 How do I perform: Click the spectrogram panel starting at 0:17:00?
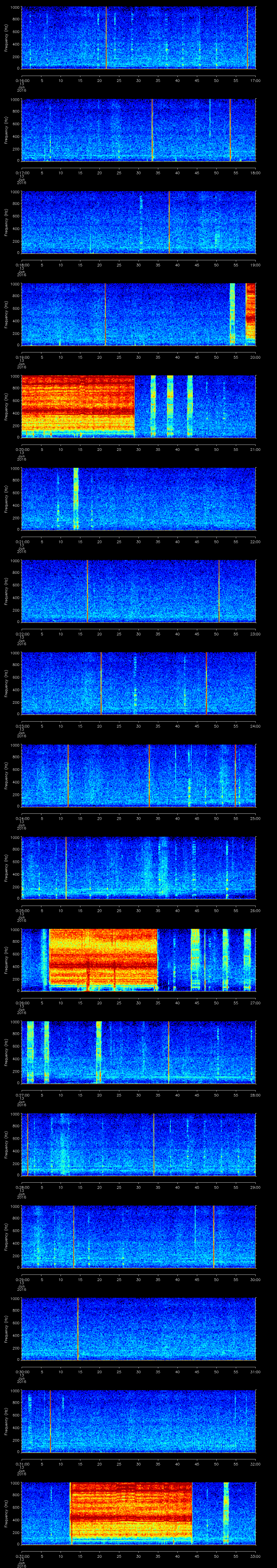click(139, 130)
